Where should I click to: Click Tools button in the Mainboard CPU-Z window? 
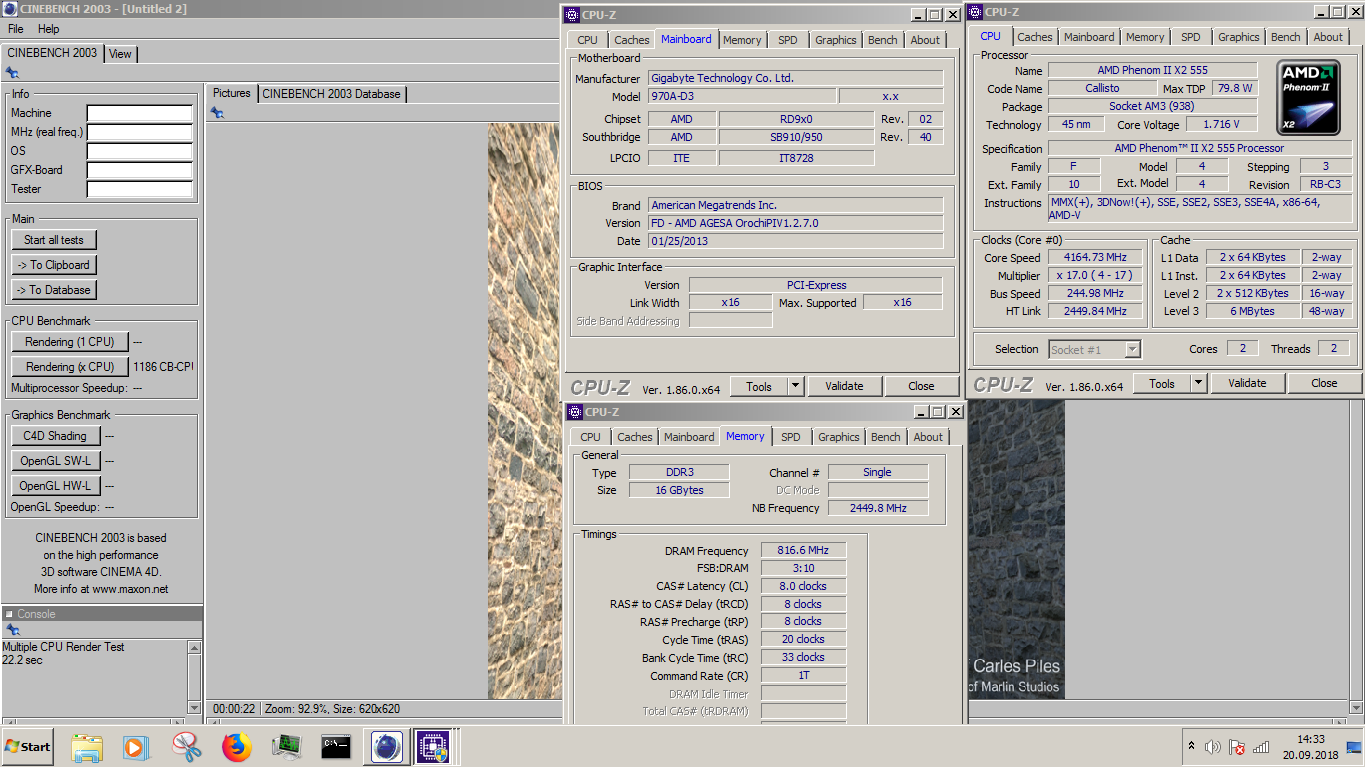click(x=759, y=386)
